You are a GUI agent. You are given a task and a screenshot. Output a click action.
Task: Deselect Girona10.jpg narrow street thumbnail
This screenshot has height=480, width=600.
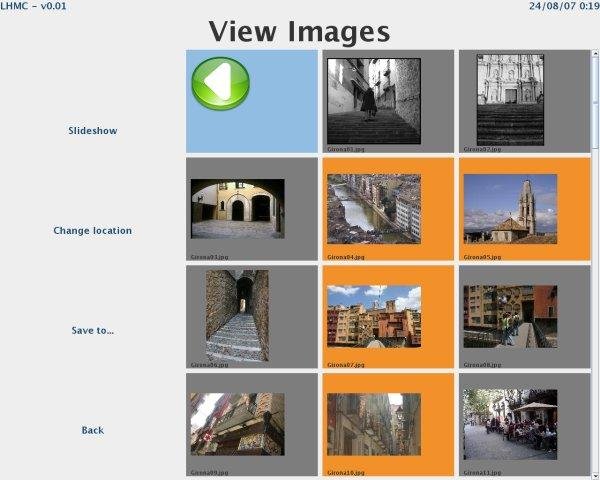pyautogui.click(x=374, y=424)
